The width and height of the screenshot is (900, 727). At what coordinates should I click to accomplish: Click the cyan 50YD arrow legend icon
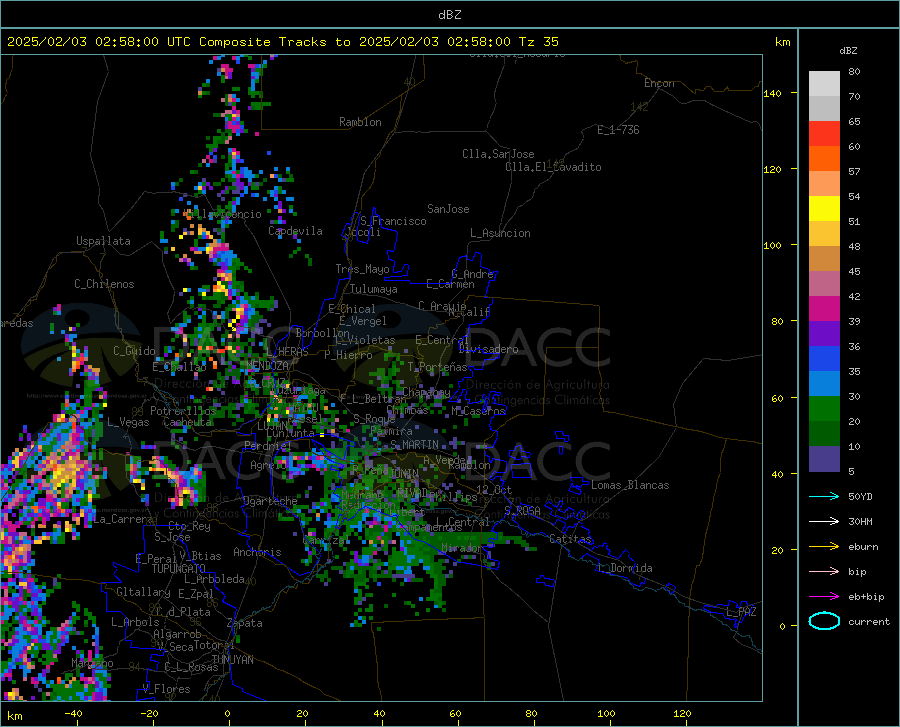[824, 496]
